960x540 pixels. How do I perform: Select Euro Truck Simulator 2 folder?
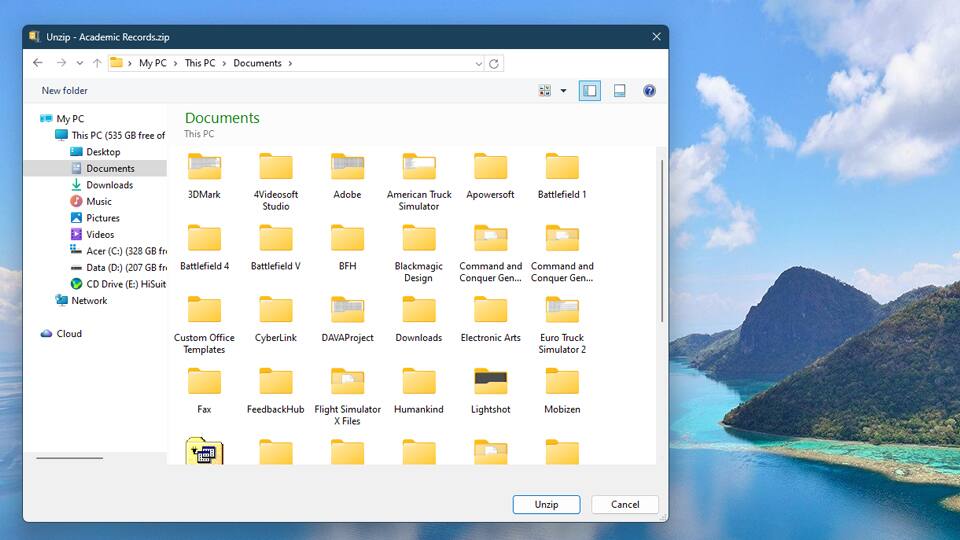tap(562, 325)
